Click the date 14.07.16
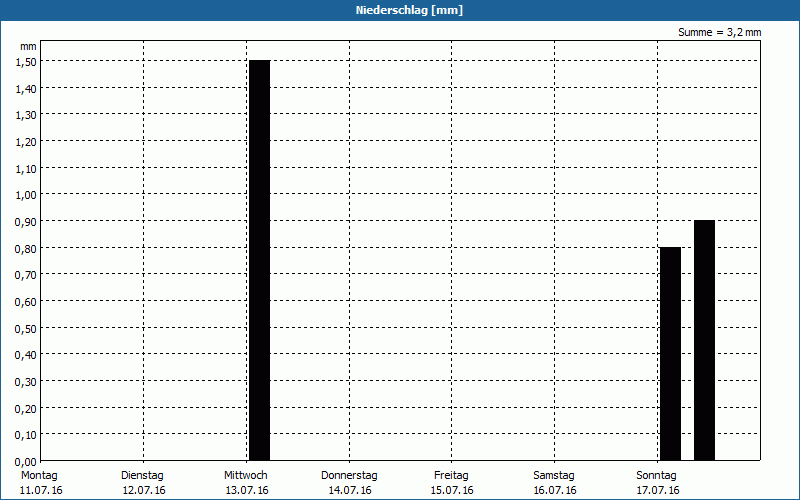The width and height of the screenshot is (800, 500). [x=350, y=491]
